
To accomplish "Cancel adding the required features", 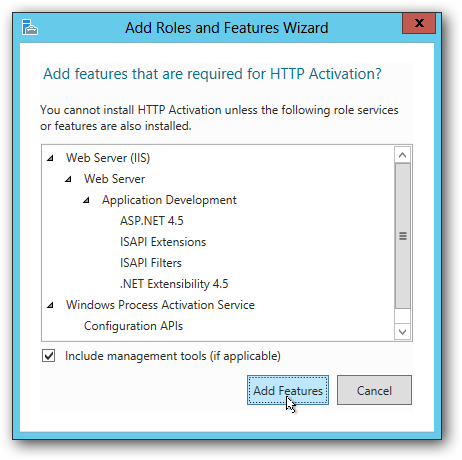I will pos(374,390).
